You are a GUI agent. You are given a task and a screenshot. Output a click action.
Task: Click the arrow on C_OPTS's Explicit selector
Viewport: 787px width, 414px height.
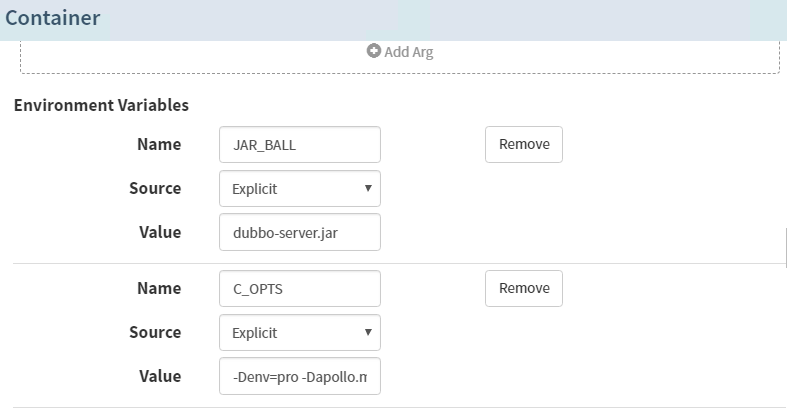368,332
